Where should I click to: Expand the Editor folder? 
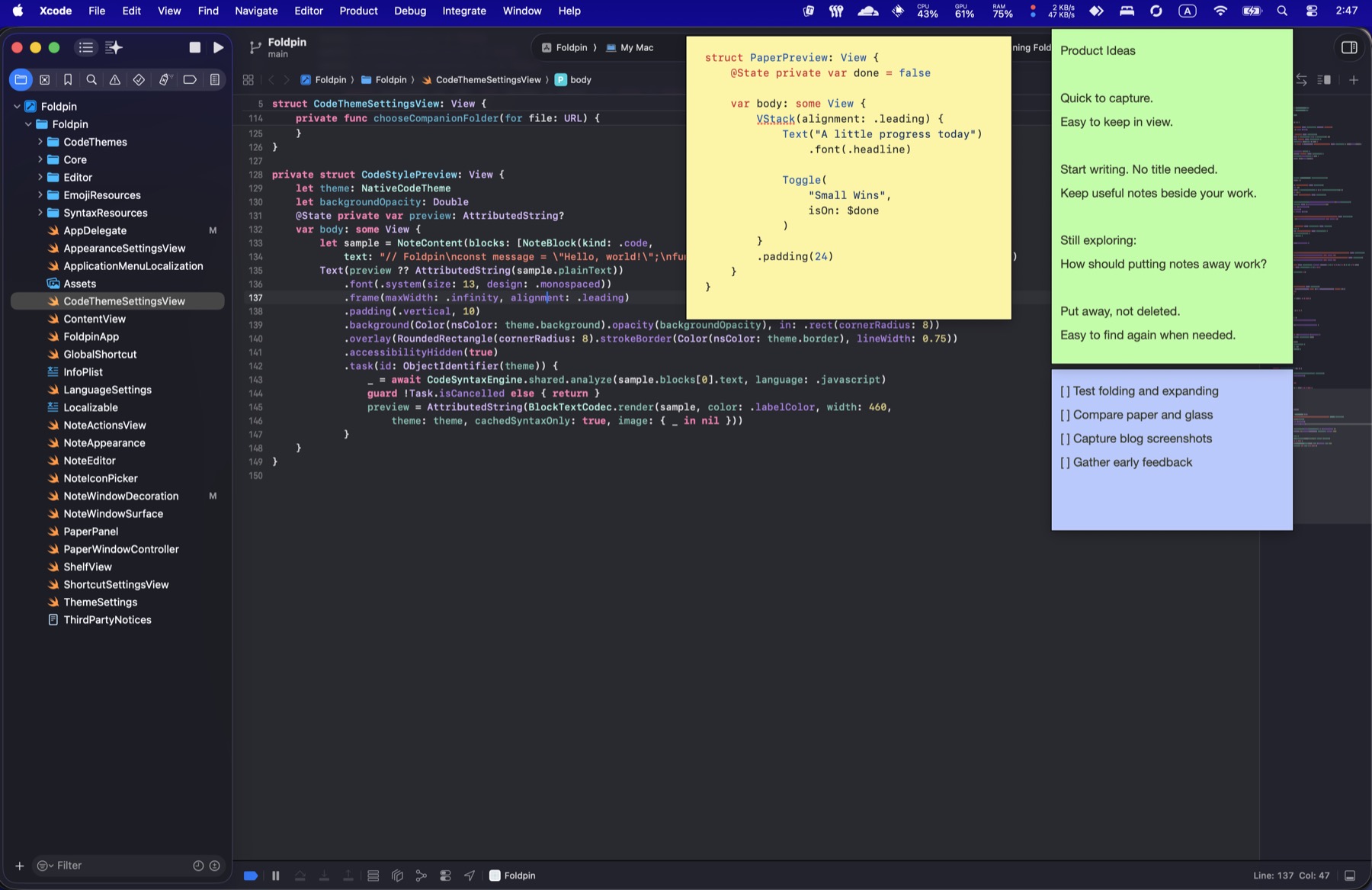[40, 177]
